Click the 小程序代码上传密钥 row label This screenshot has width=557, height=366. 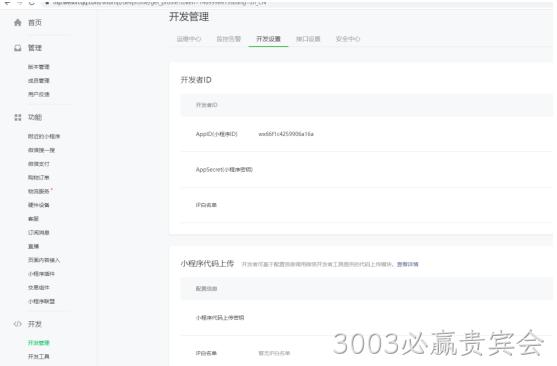[x=220, y=318]
